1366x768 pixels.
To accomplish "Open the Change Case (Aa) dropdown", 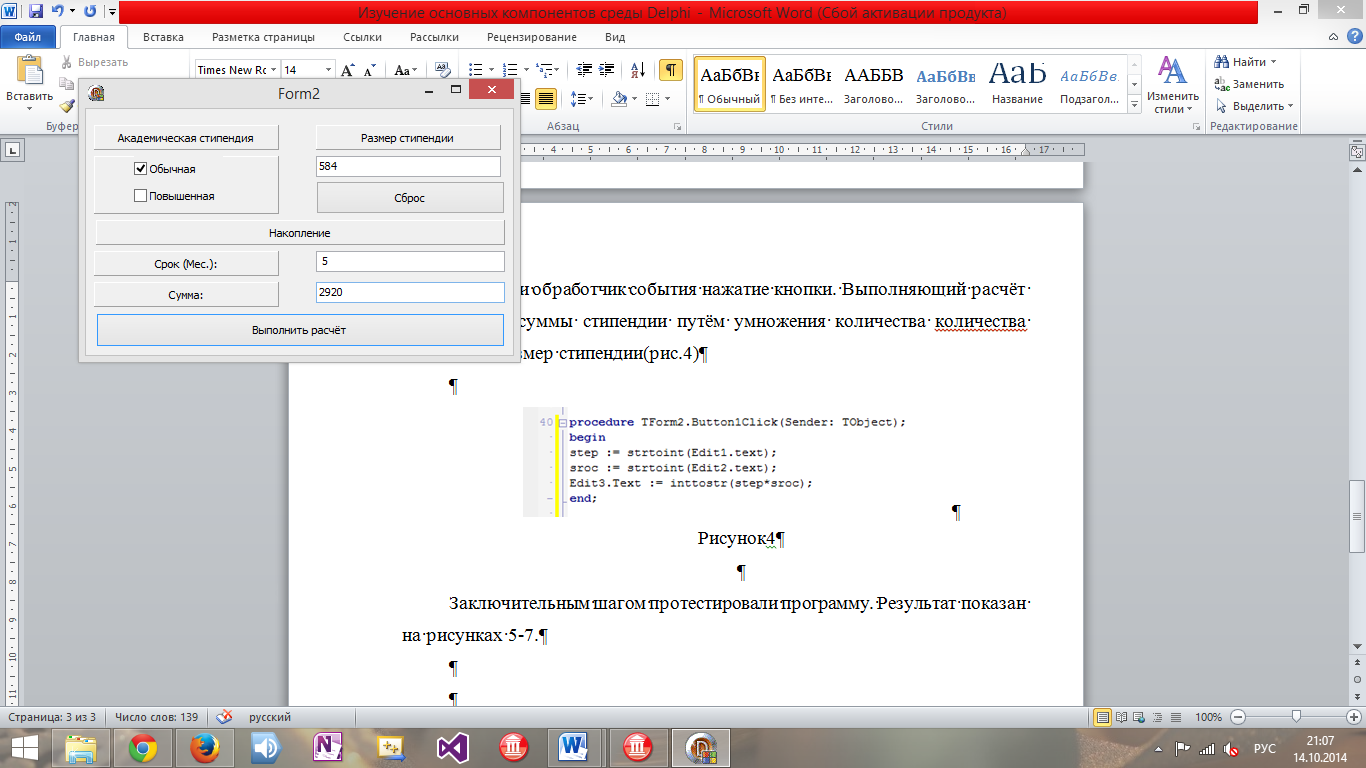I will point(405,70).
